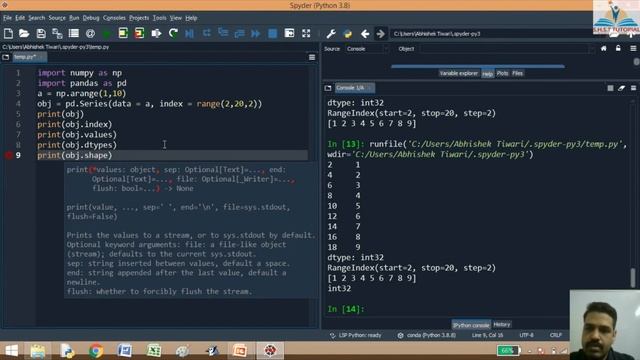
Task: Open Source menu
Action: (57, 18)
